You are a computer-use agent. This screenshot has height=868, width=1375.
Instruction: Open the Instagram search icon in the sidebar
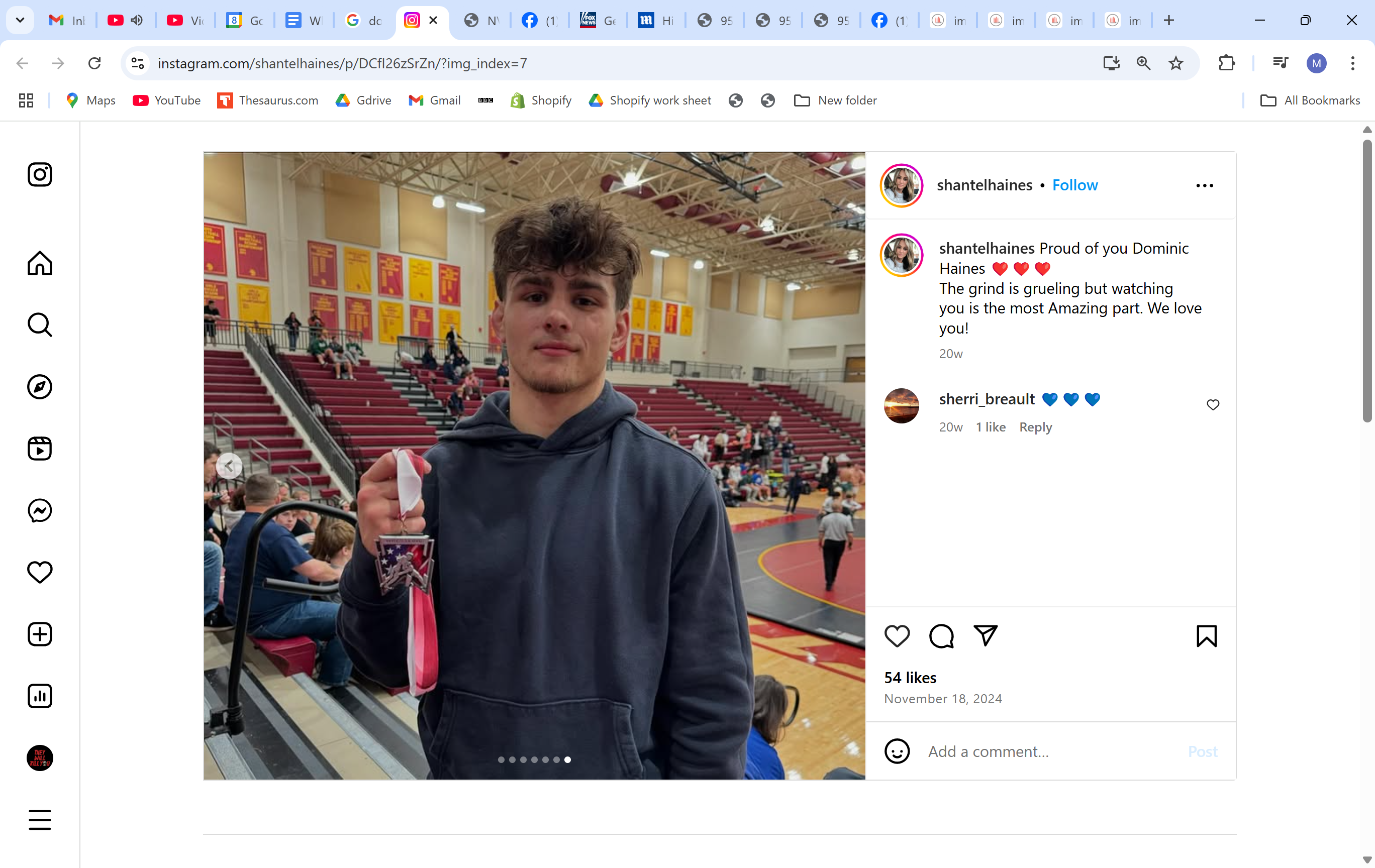[39, 325]
